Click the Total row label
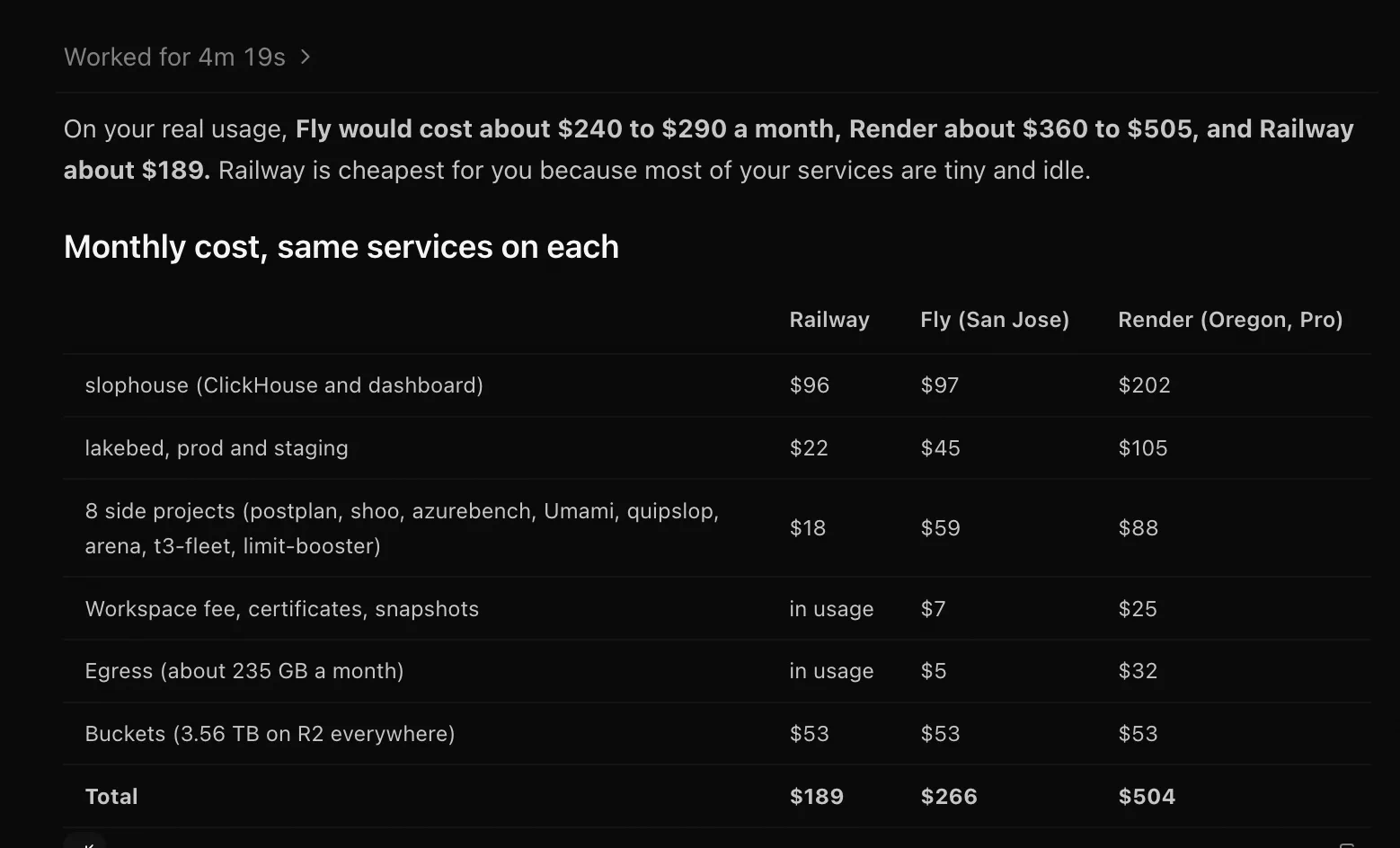 111,797
